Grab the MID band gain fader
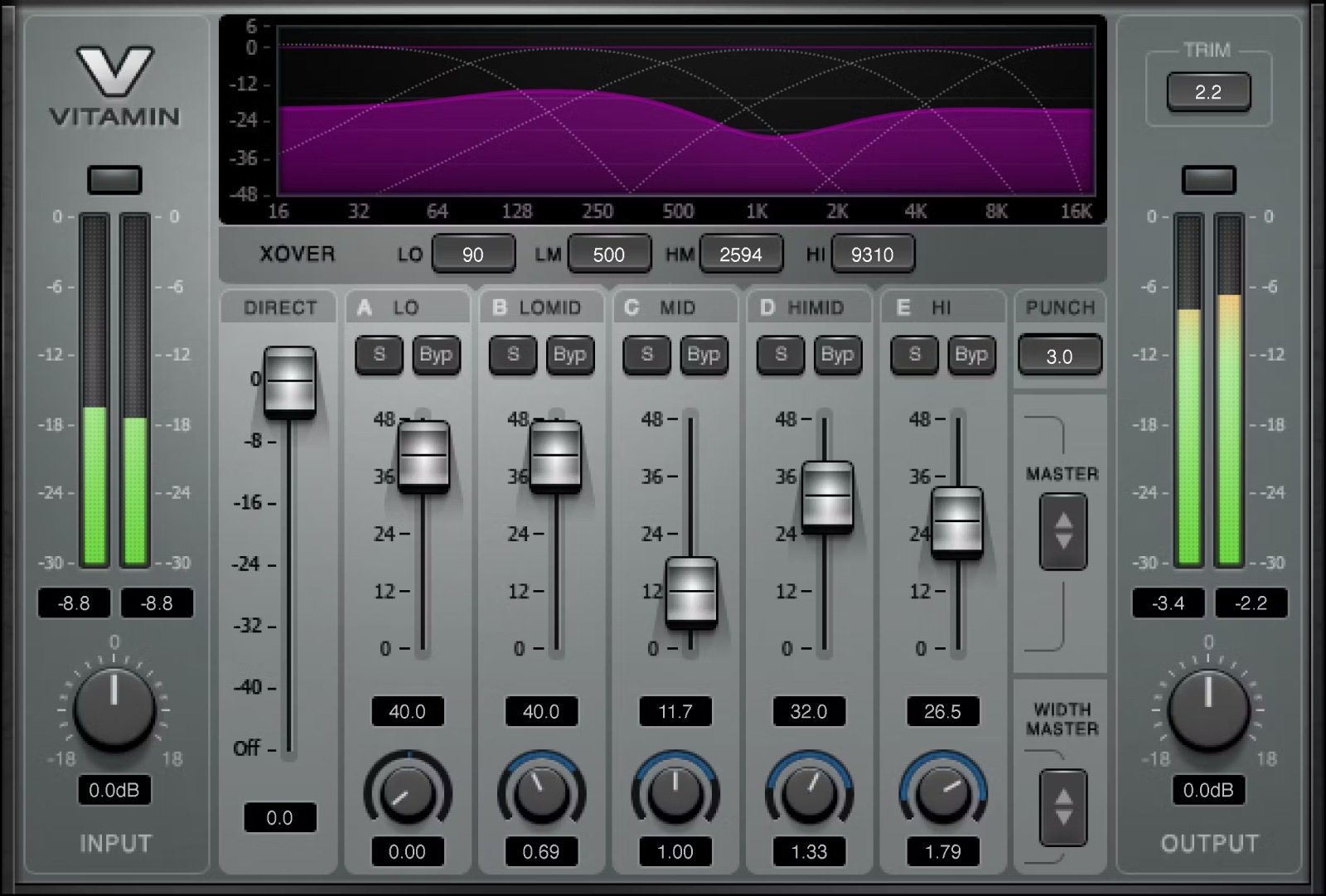Screen dimensions: 1326x896 tap(690, 593)
